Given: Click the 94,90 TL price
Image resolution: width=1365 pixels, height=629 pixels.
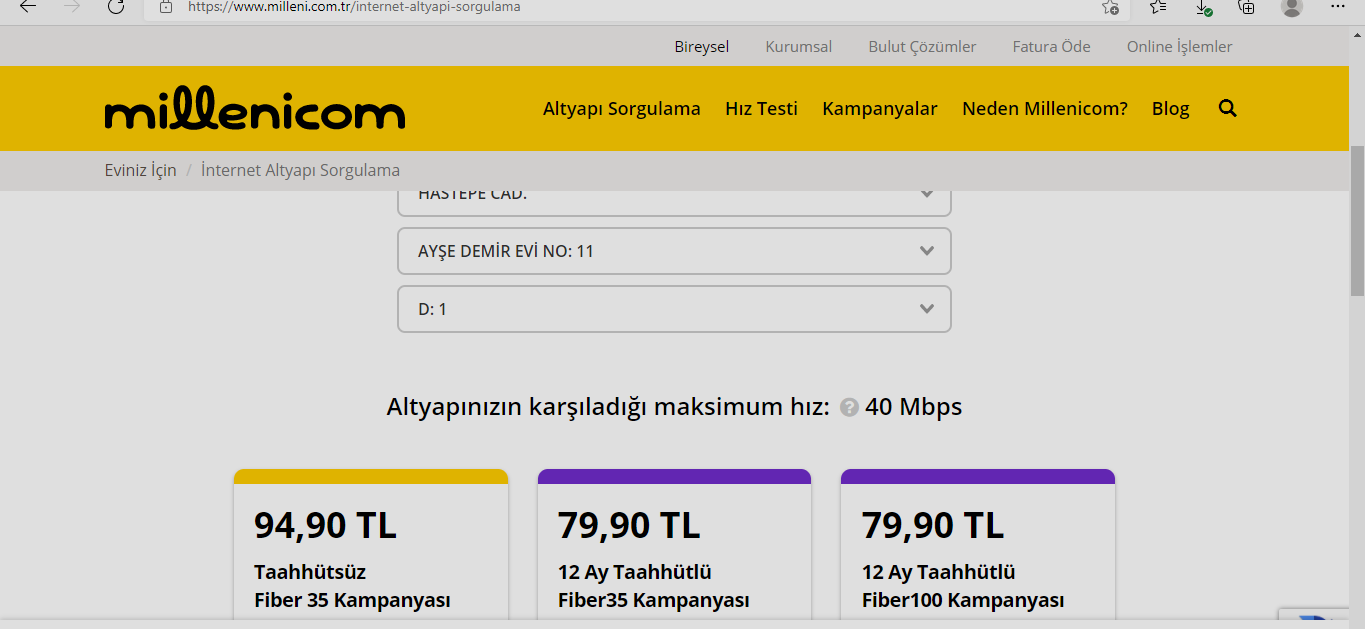Looking at the screenshot, I should pos(325,524).
